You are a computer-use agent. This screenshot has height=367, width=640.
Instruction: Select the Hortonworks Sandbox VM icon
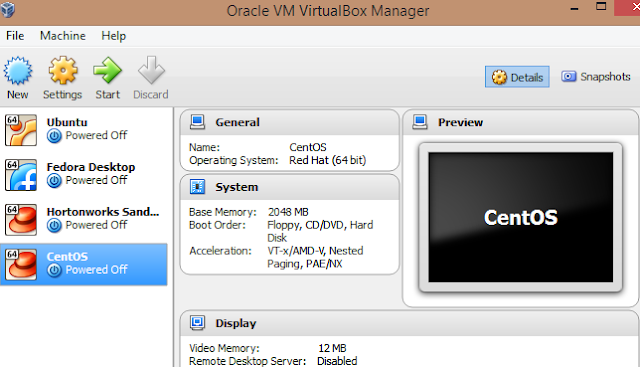point(21,220)
